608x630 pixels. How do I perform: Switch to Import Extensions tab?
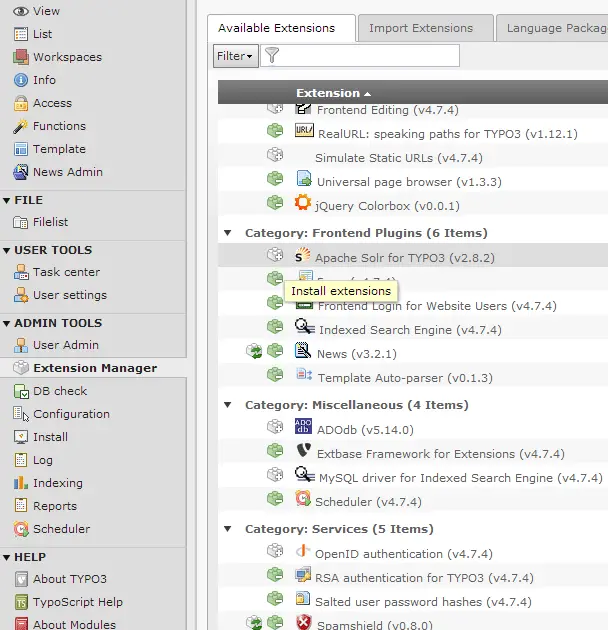[426, 28]
